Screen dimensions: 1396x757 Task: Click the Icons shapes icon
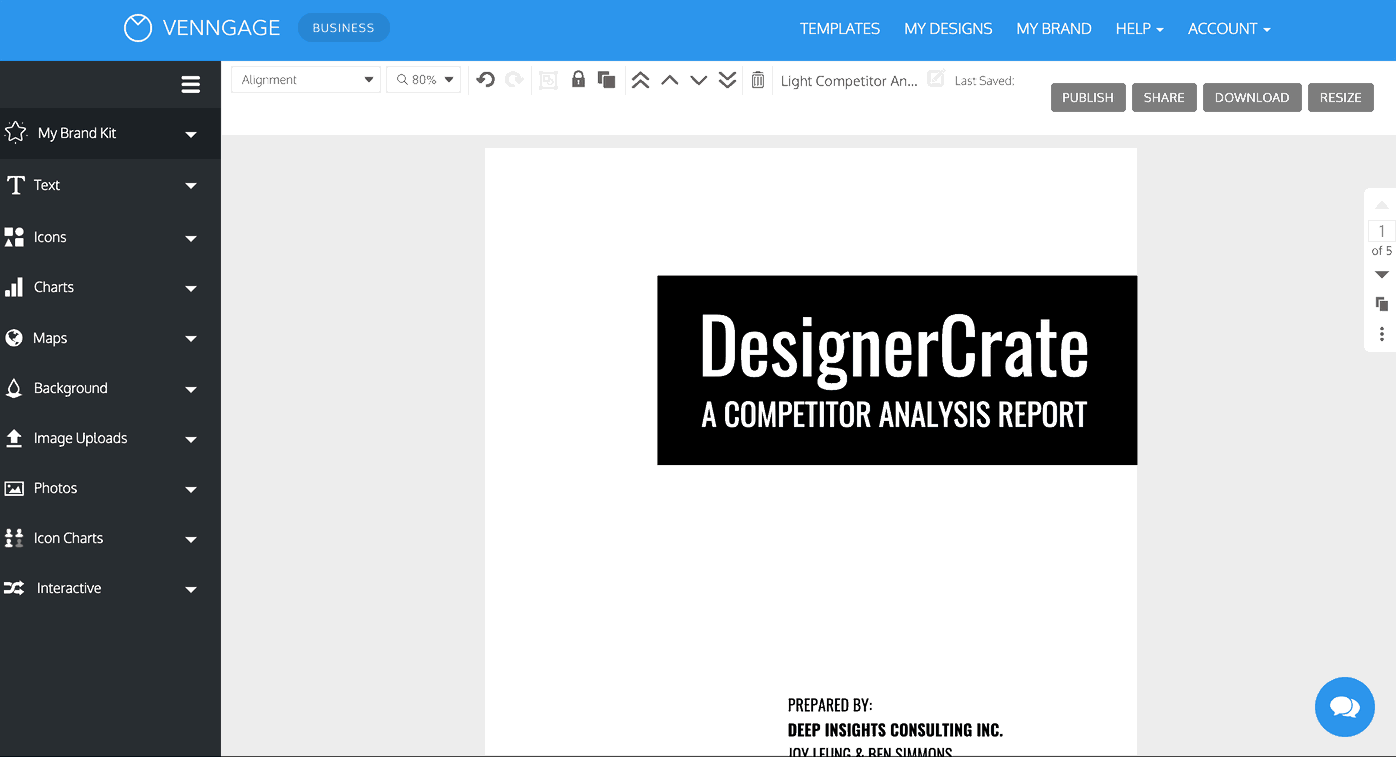(14, 237)
